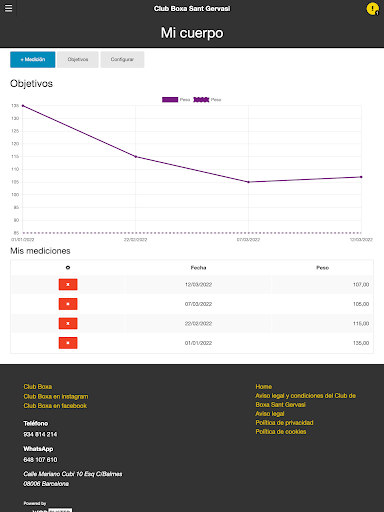Open the hamburger menu
Screen dimensions: 384x512
[8, 8]
